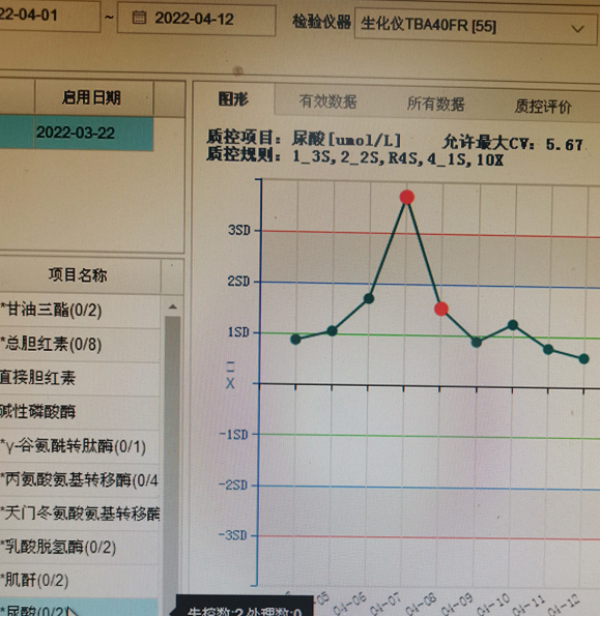
Task: Click the calendar icon in the end date field
Action: point(138,19)
